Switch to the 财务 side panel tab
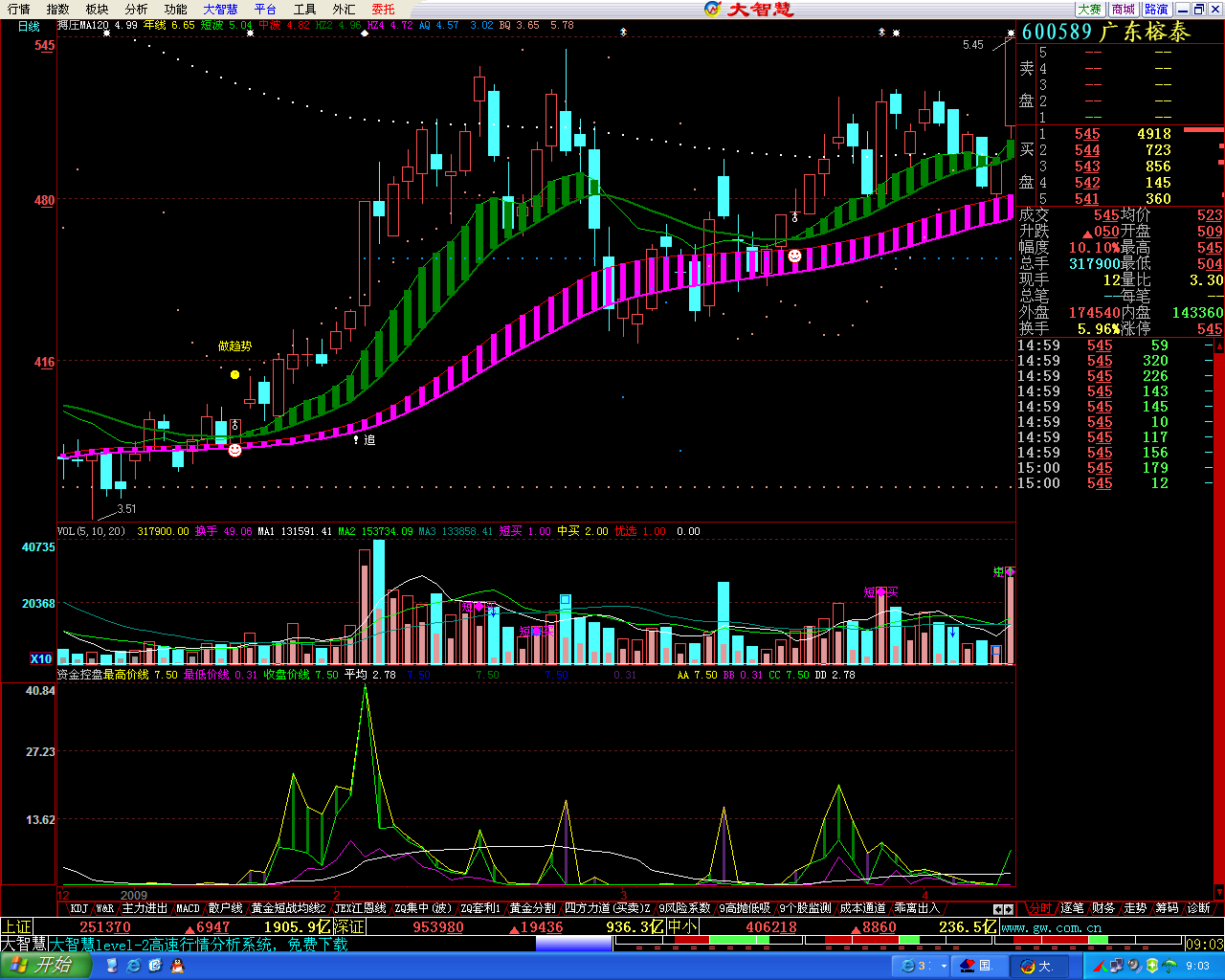Image resolution: width=1225 pixels, height=980 pixels. pyautogui.click(x=1103, y=908)
